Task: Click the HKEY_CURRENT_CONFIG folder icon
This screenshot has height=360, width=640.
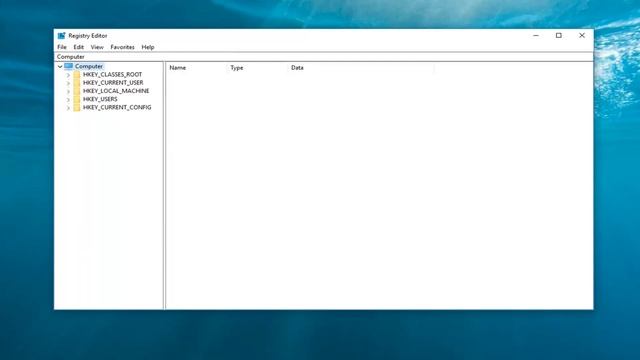Action: click(77, 107)
